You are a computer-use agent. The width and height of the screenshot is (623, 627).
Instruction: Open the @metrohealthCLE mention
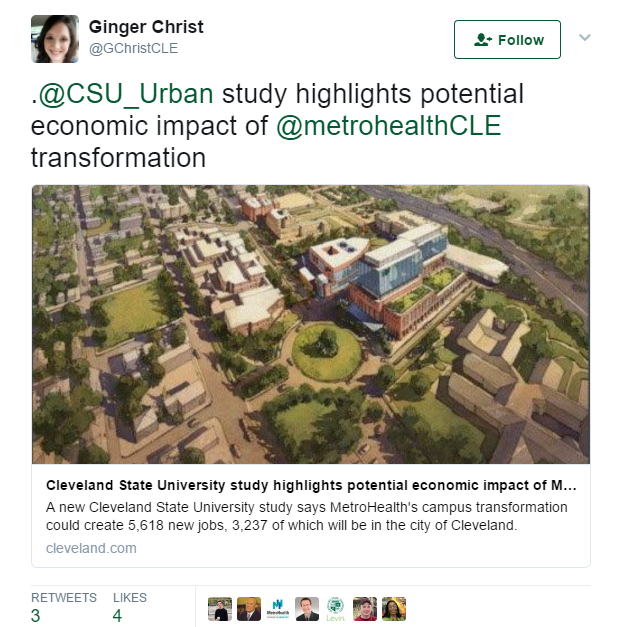click(x=388, y=127)
